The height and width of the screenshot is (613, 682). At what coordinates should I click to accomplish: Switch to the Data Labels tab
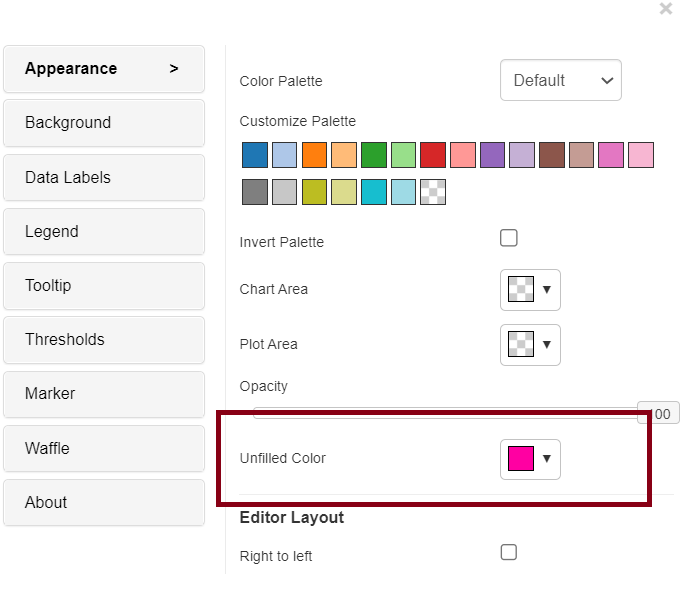[x=104, y=177]
